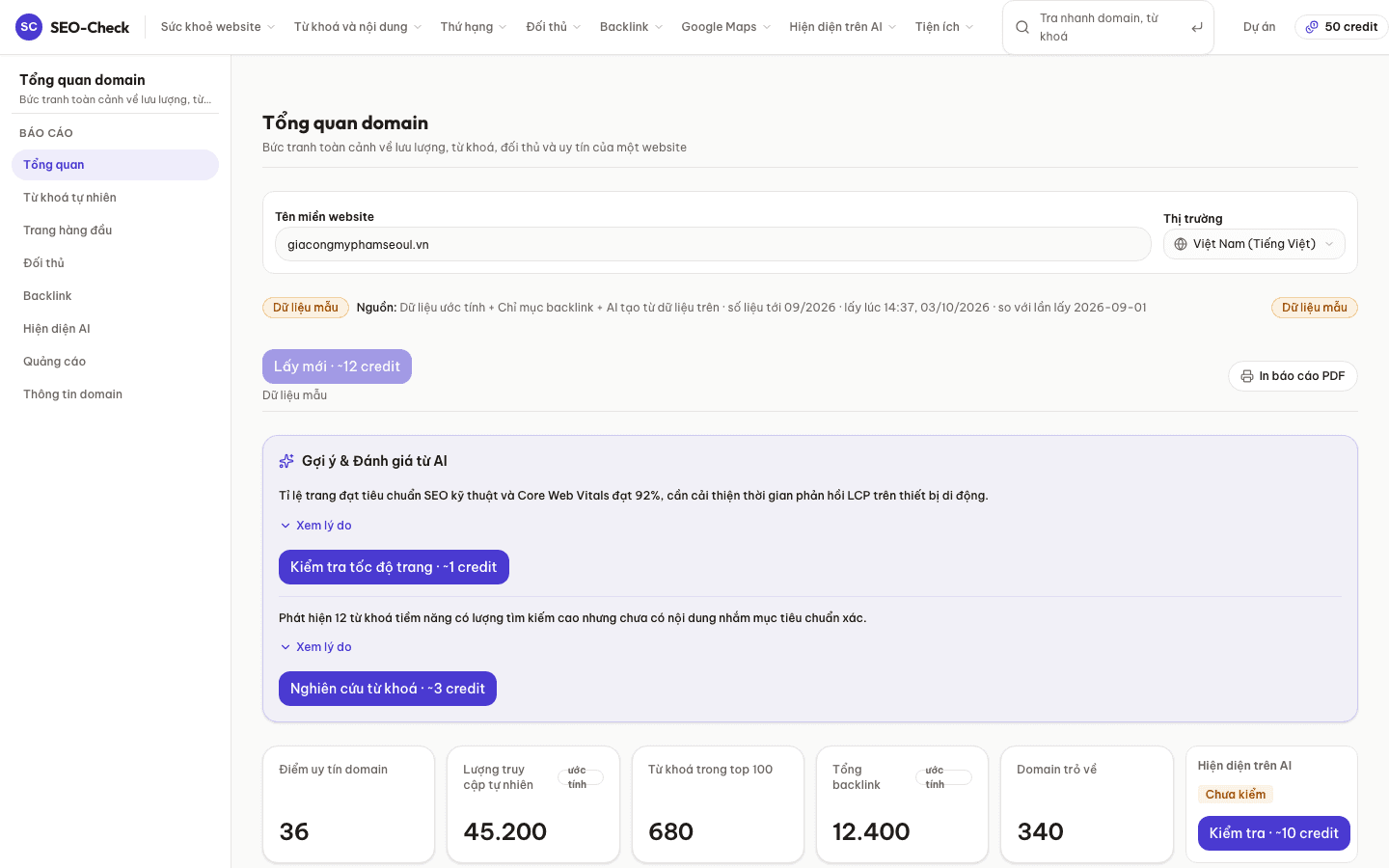The image size is (1389, 868).
Task: Click the Điểm uy tín domain card
Action: [x=348, y=804]
